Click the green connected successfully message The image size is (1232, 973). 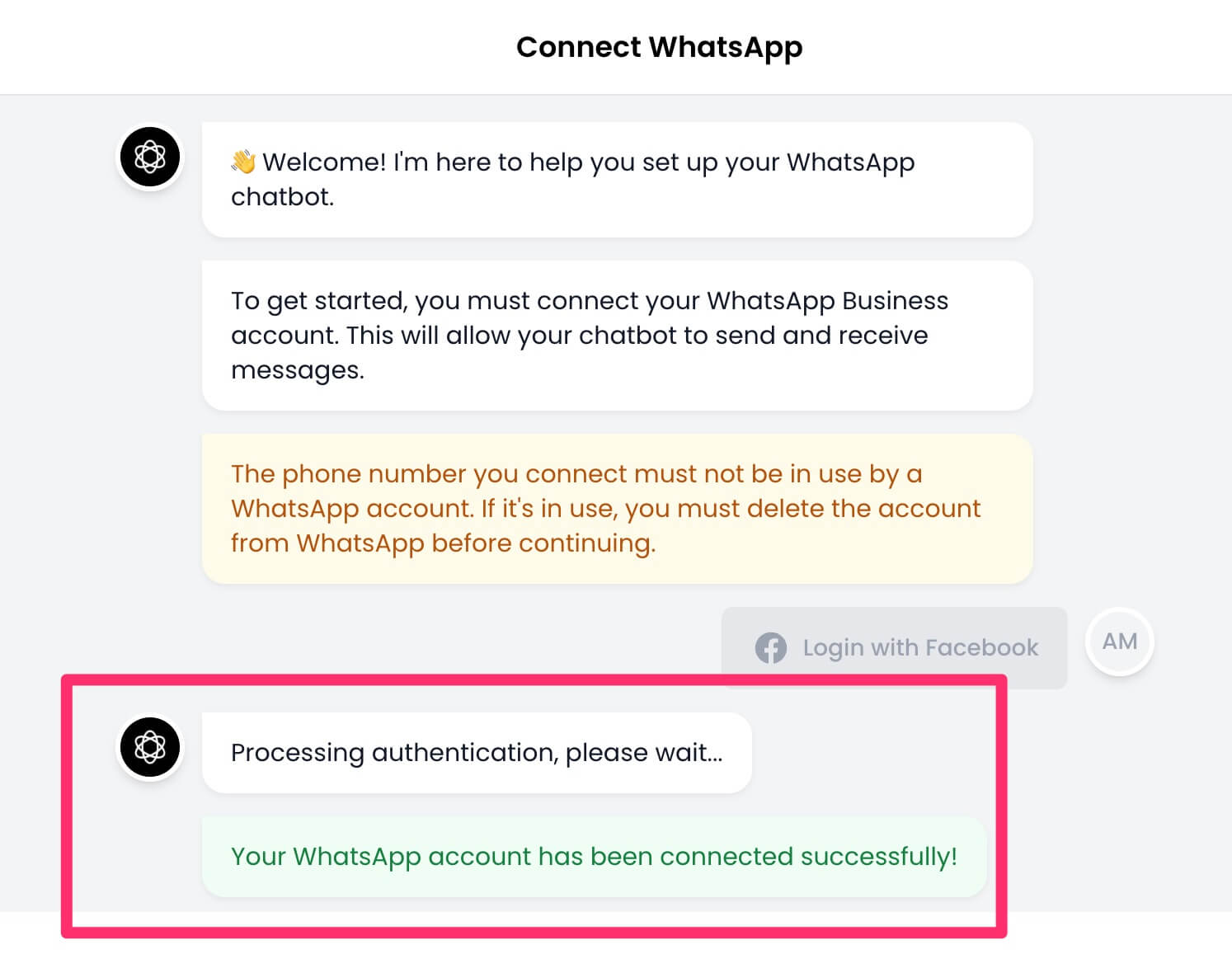pyautogui.click(x=594, y=857)
